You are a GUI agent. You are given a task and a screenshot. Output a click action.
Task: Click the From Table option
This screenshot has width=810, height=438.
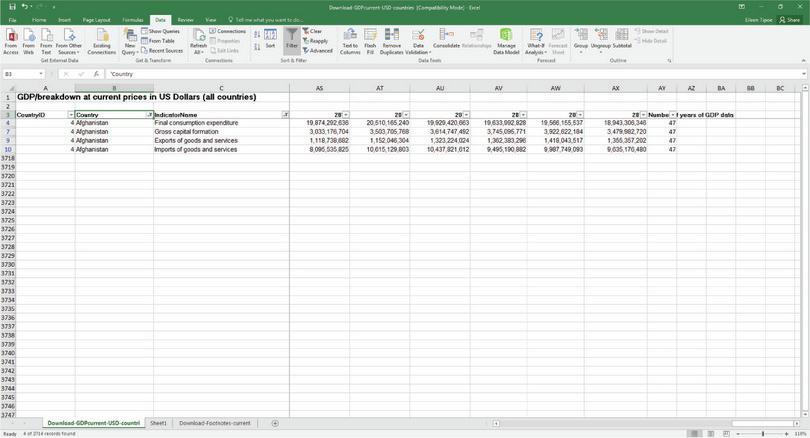(158, 41)
